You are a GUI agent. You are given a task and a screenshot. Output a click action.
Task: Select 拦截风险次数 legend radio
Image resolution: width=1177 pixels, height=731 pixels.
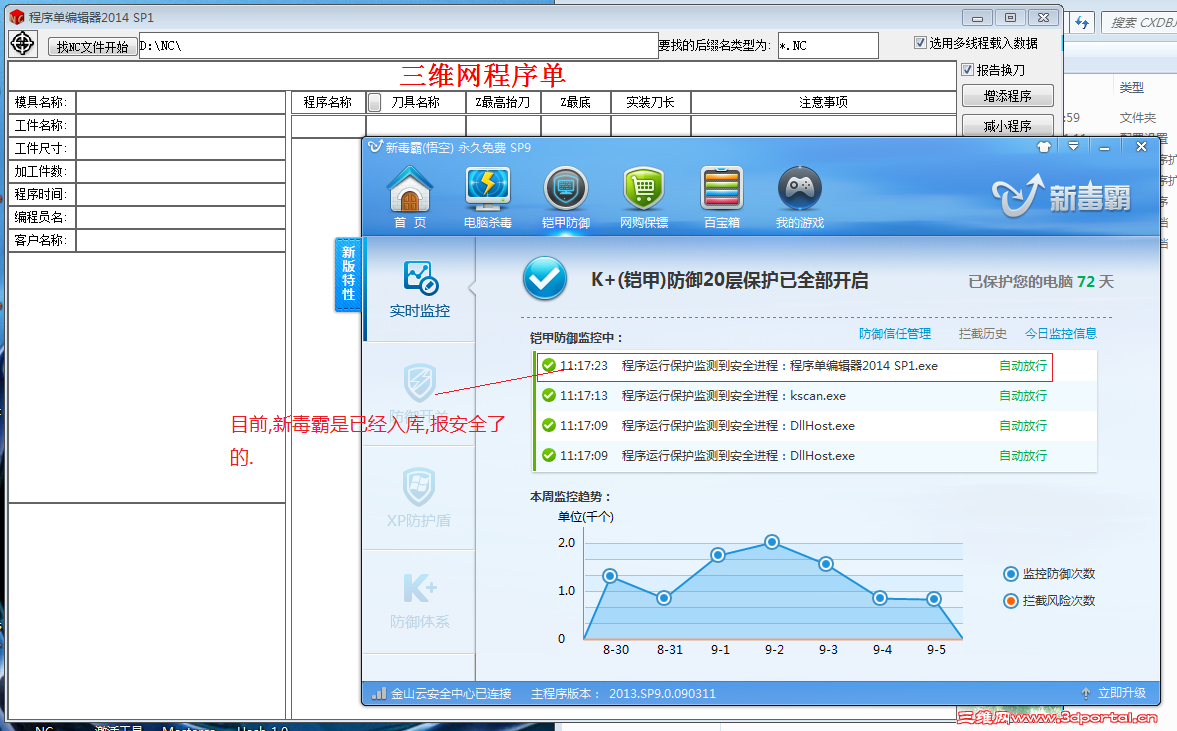pyautogui.click(x=1010, y=601)
